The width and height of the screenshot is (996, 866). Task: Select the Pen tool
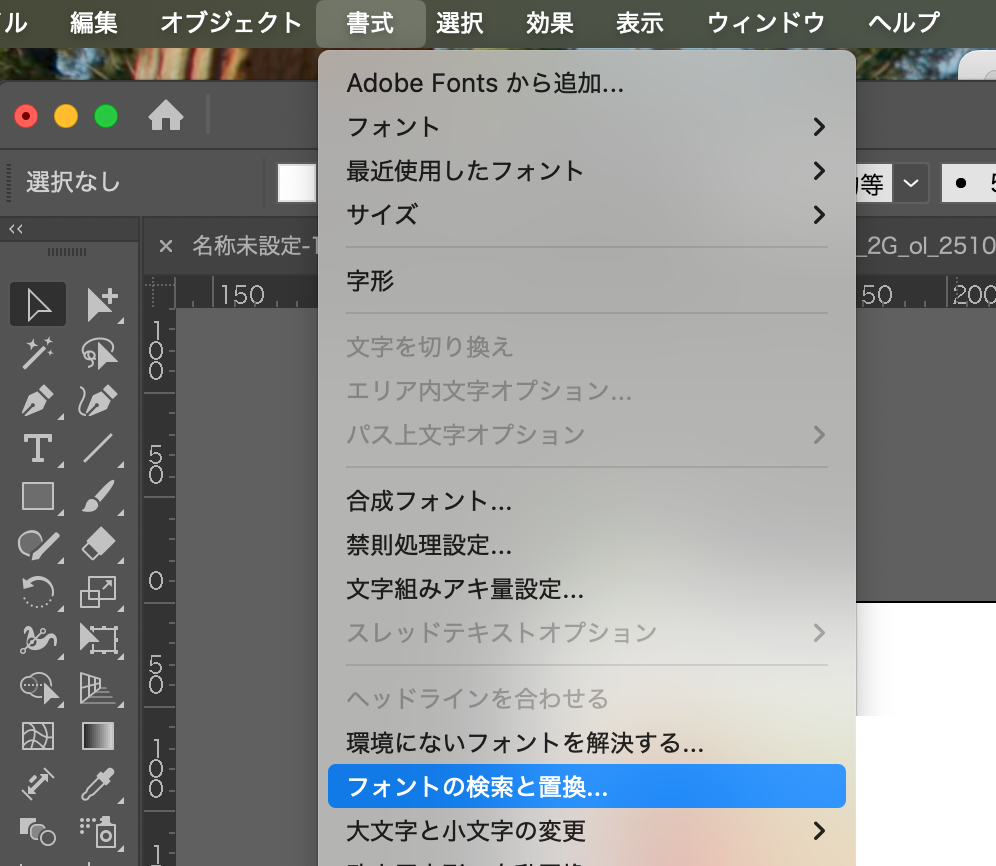38,402
